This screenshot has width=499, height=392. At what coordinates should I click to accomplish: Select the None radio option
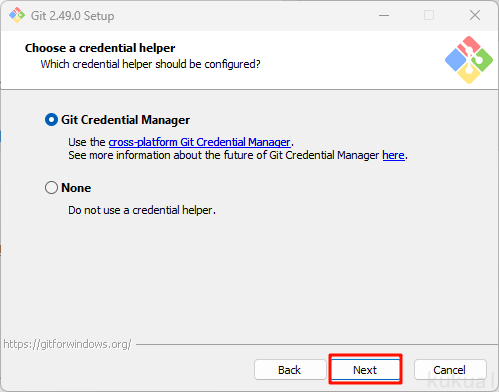point(51,188)
